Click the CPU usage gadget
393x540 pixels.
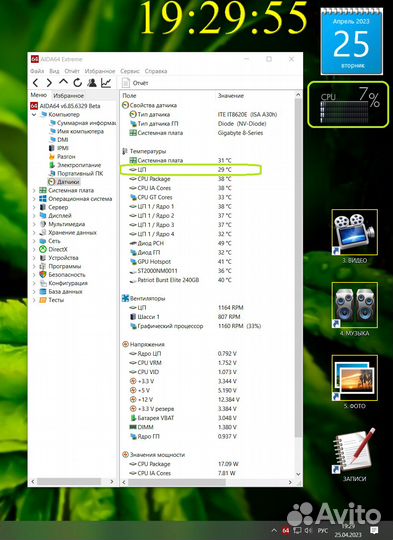pos(348,104)
